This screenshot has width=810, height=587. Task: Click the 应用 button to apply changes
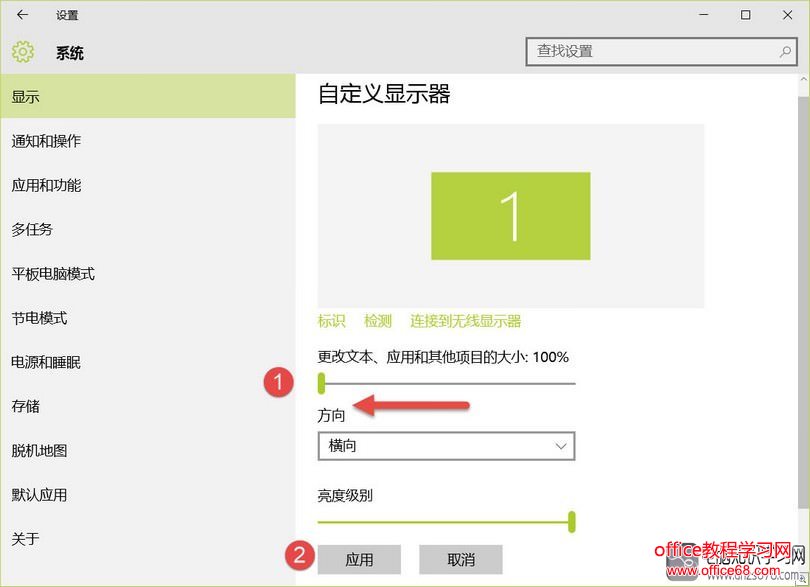pos(360,559)
